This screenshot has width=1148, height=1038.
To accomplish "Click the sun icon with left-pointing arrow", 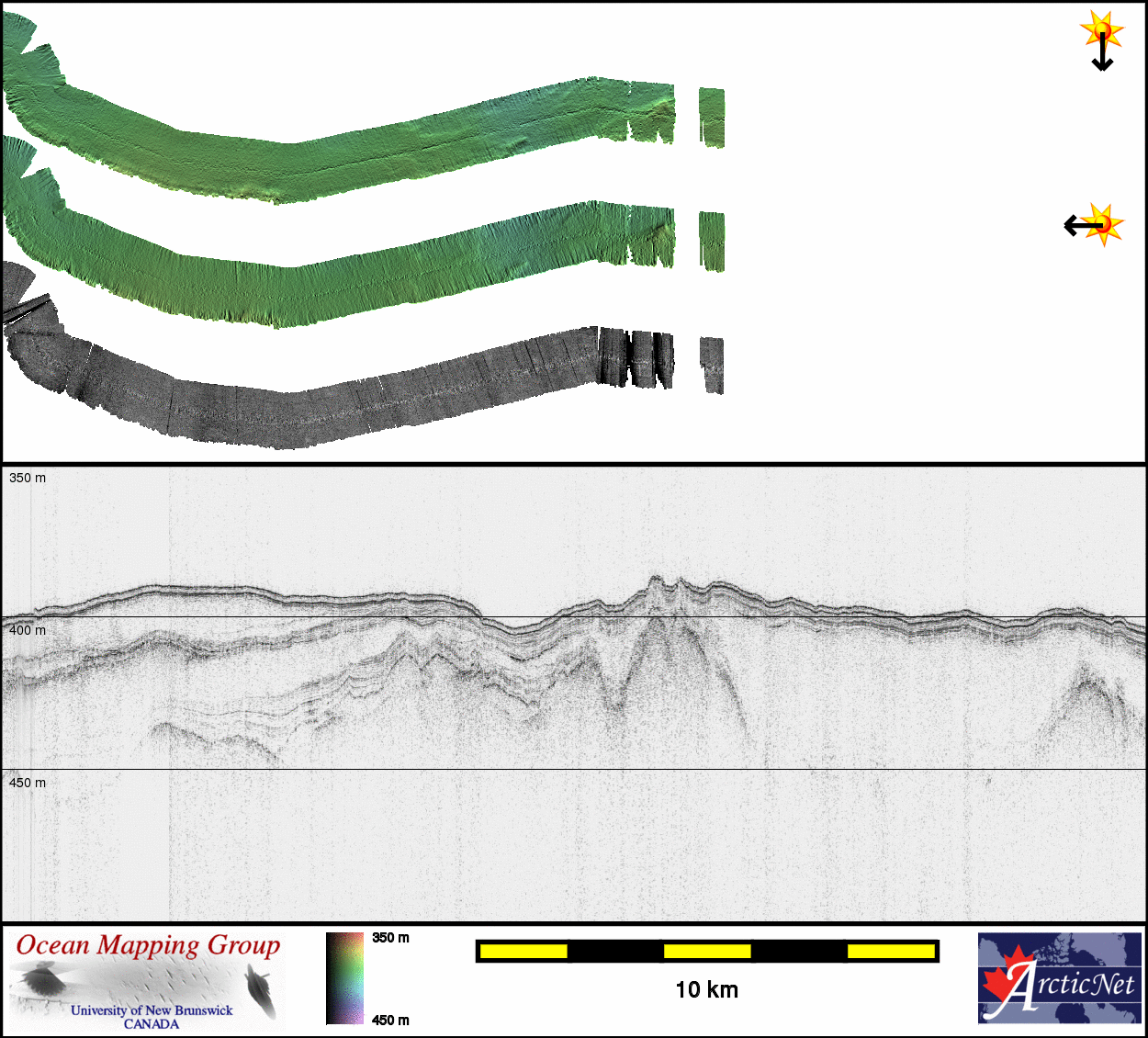I will coord(1094,224).
